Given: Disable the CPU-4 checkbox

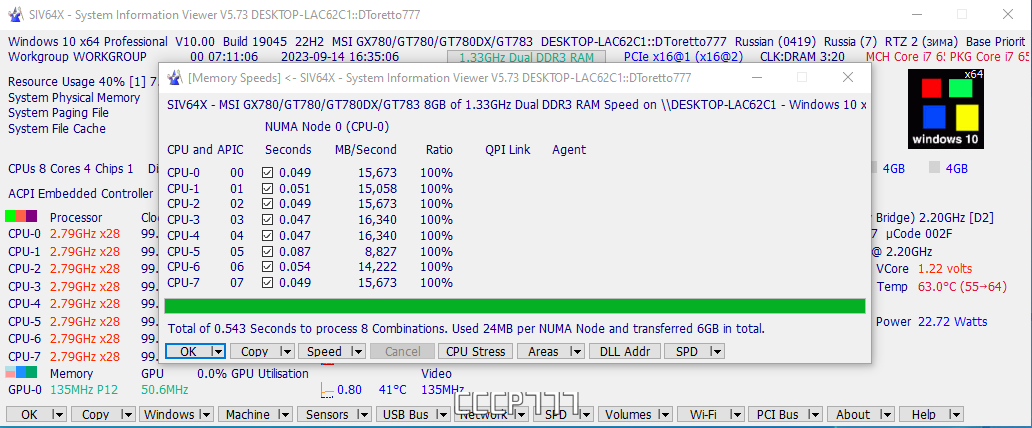Looking at the screenshot, I should [x=267, y=236].
